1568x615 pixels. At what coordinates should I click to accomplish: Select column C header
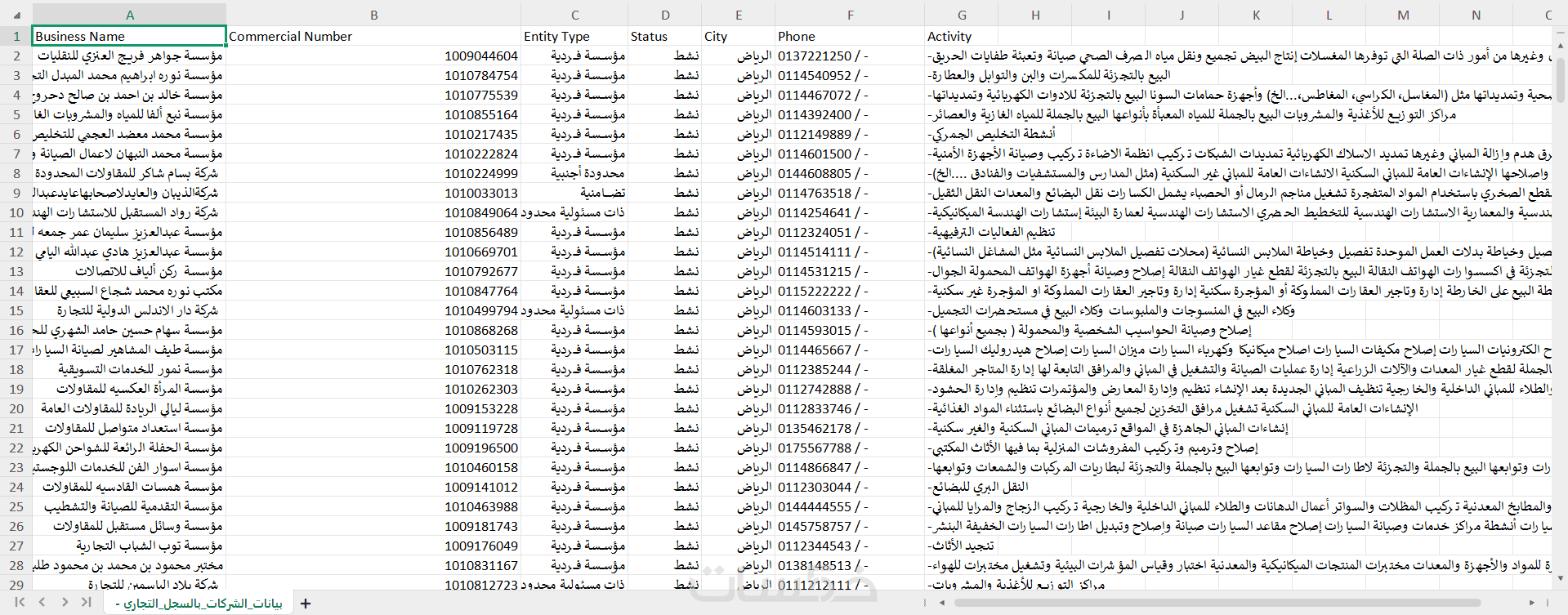coord(574,15)
